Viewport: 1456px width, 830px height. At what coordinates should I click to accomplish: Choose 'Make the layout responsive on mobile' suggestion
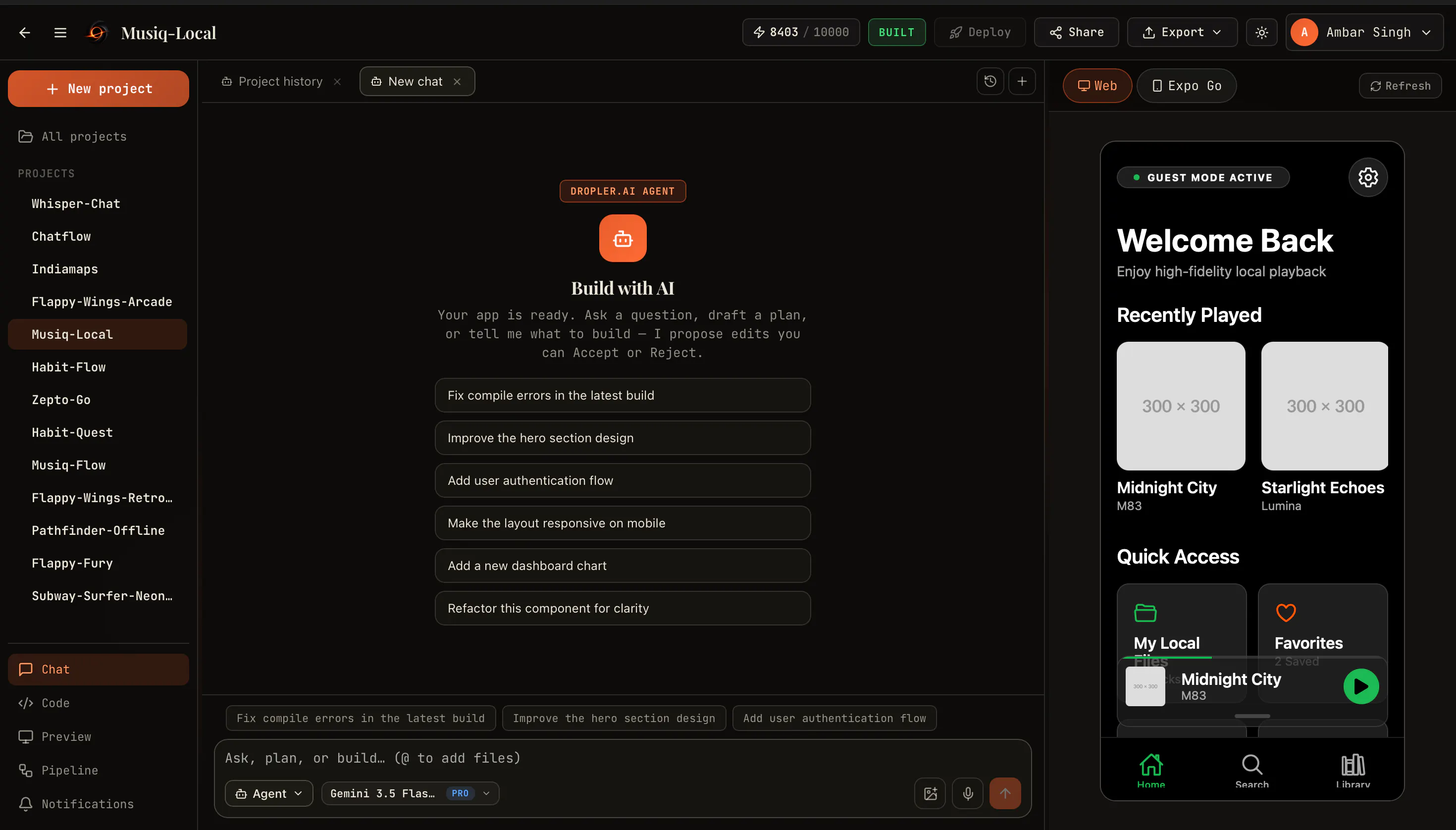click(x=623, y=523)
